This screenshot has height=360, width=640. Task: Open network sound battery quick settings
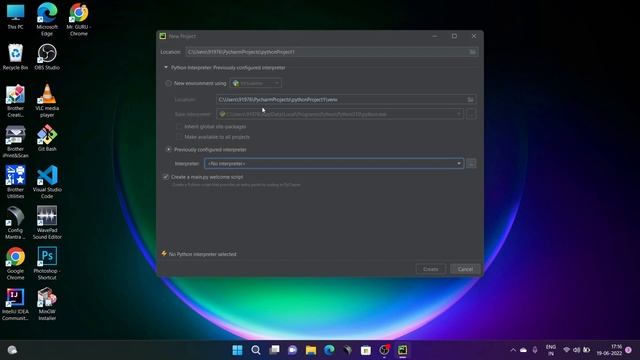click(576, 350)
